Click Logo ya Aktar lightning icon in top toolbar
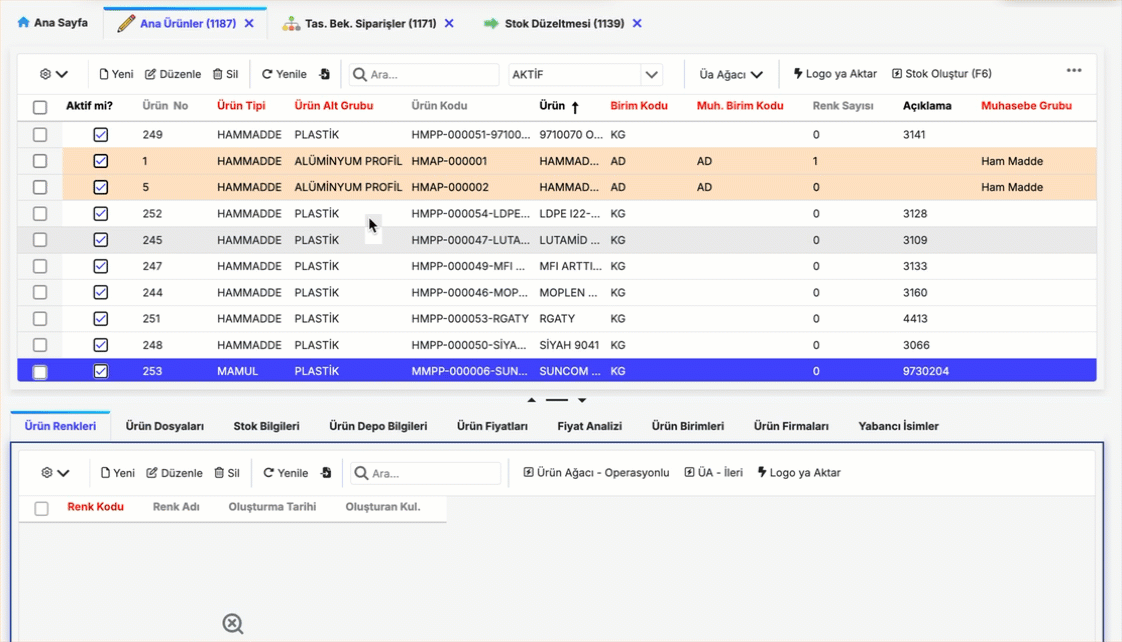 pyautogui.click(x=835, y=74)
